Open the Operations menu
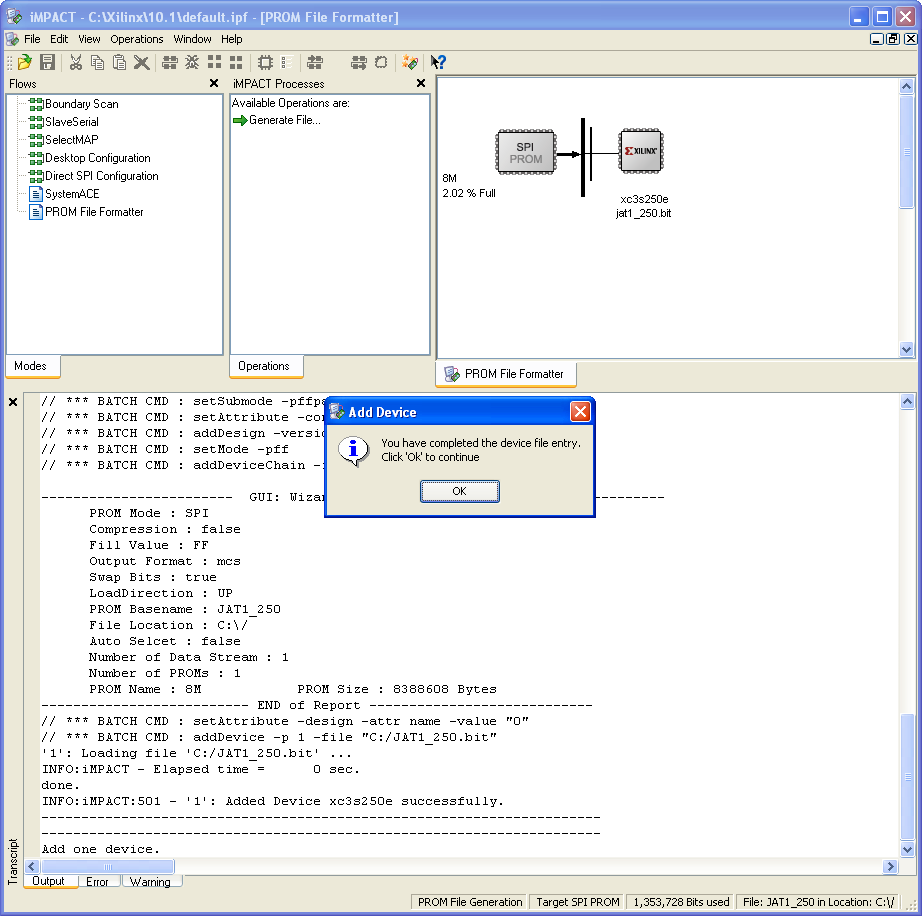The width and height of the screenshot is (922, 916). [x=137, y=39]
